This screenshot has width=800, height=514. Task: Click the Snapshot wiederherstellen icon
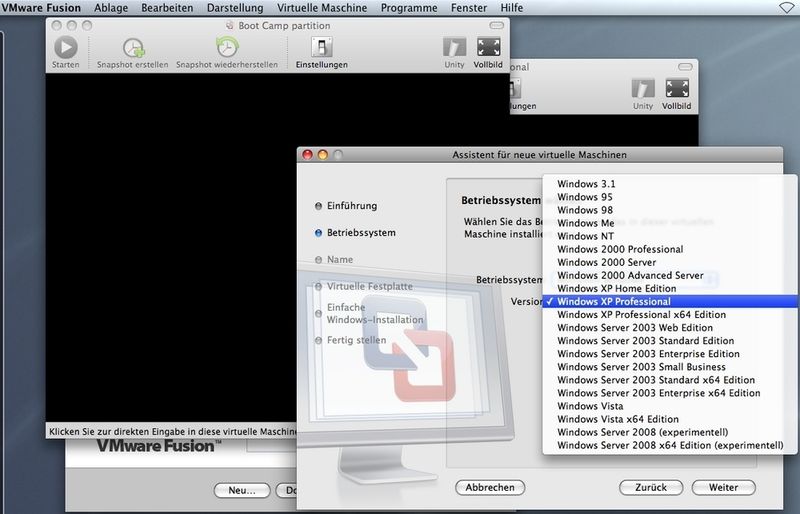(227, 47)
